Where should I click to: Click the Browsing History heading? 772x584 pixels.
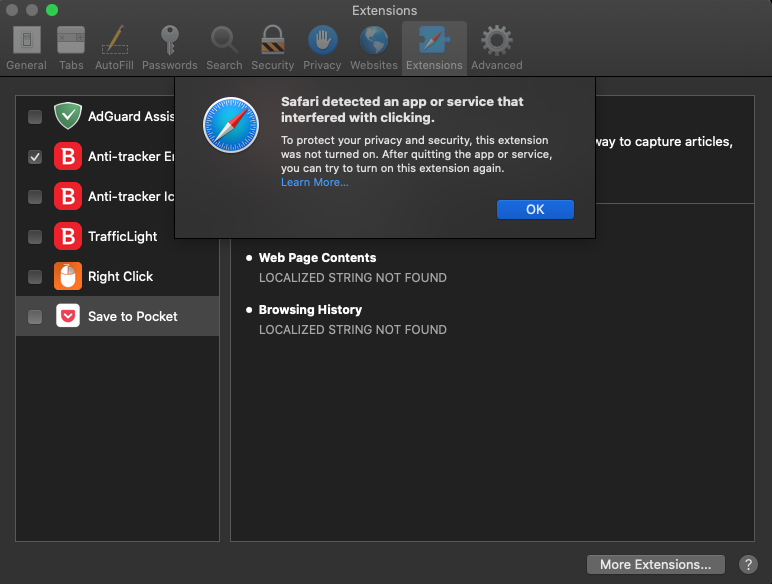(x=310, y=309)
